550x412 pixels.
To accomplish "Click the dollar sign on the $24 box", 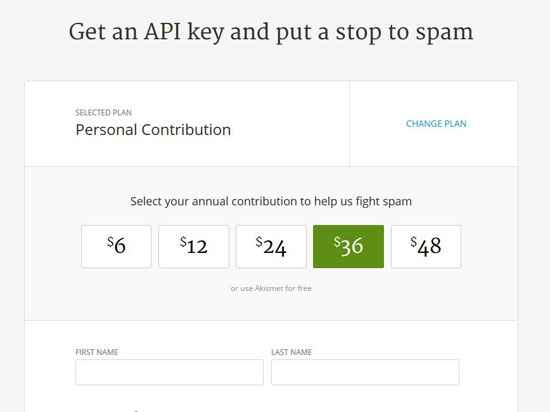I will [259, 242].
